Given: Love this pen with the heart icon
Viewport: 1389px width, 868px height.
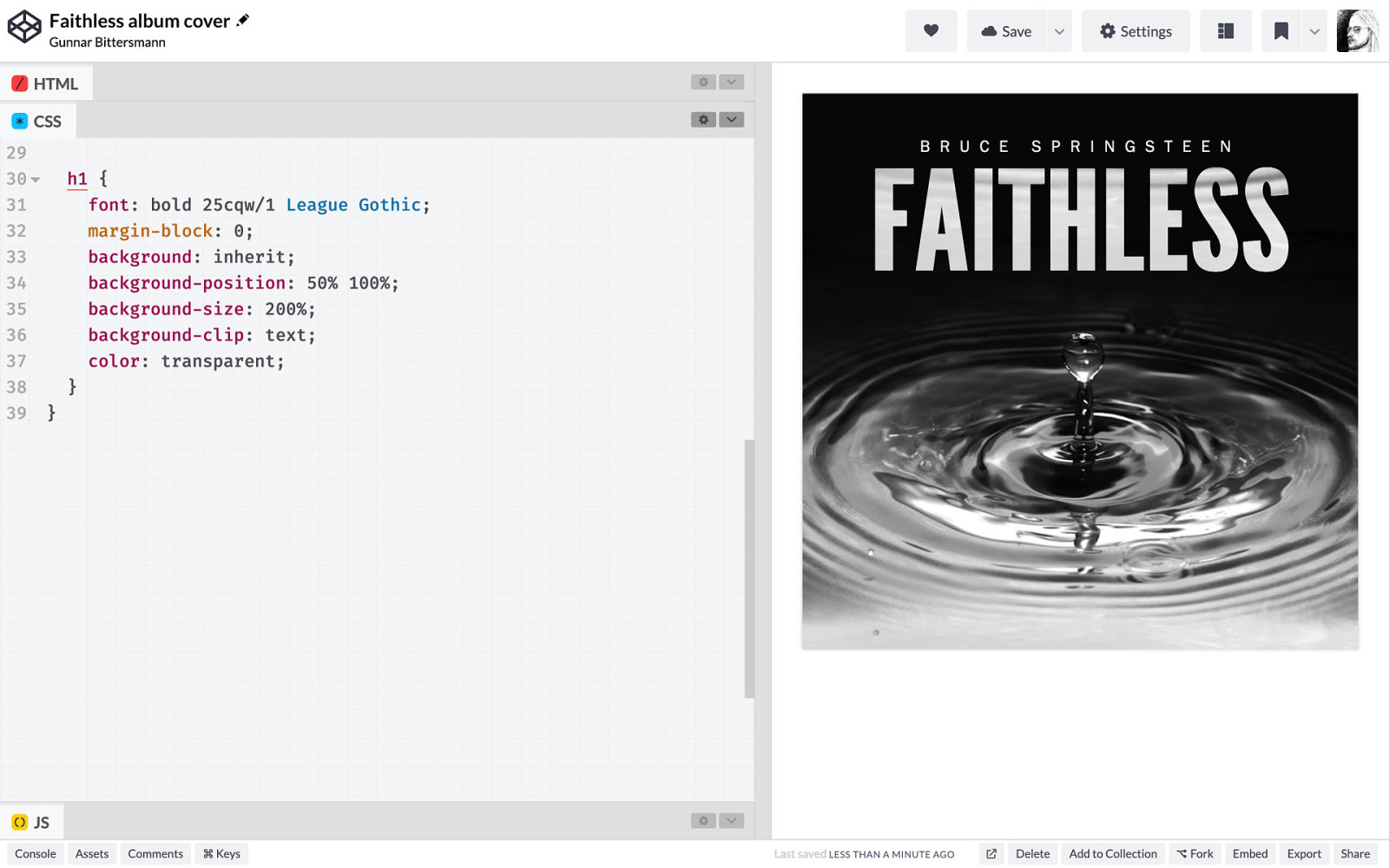Looking at the screenshot, I should point(931,31).
